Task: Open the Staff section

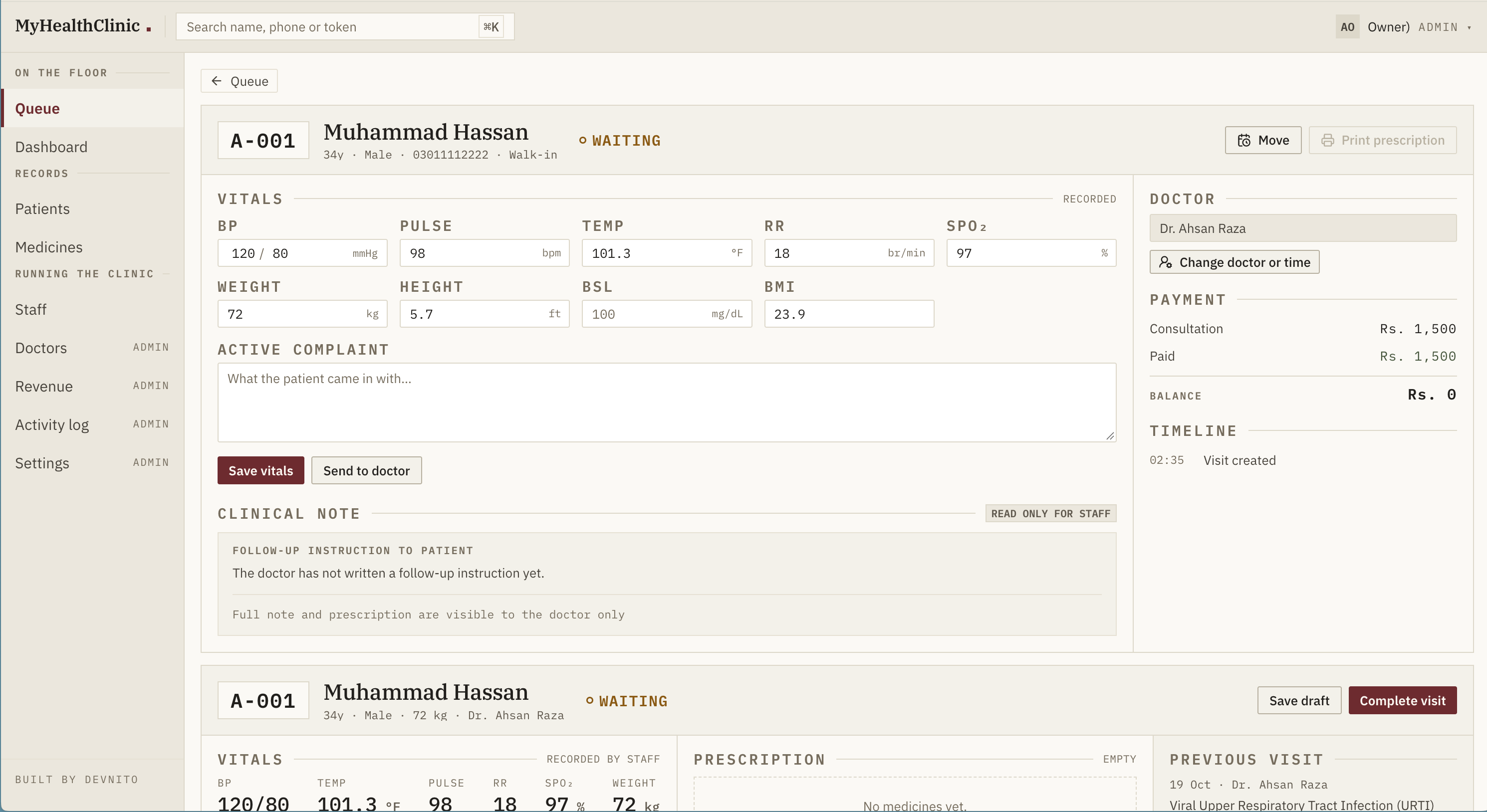Action: pos(92,309)
